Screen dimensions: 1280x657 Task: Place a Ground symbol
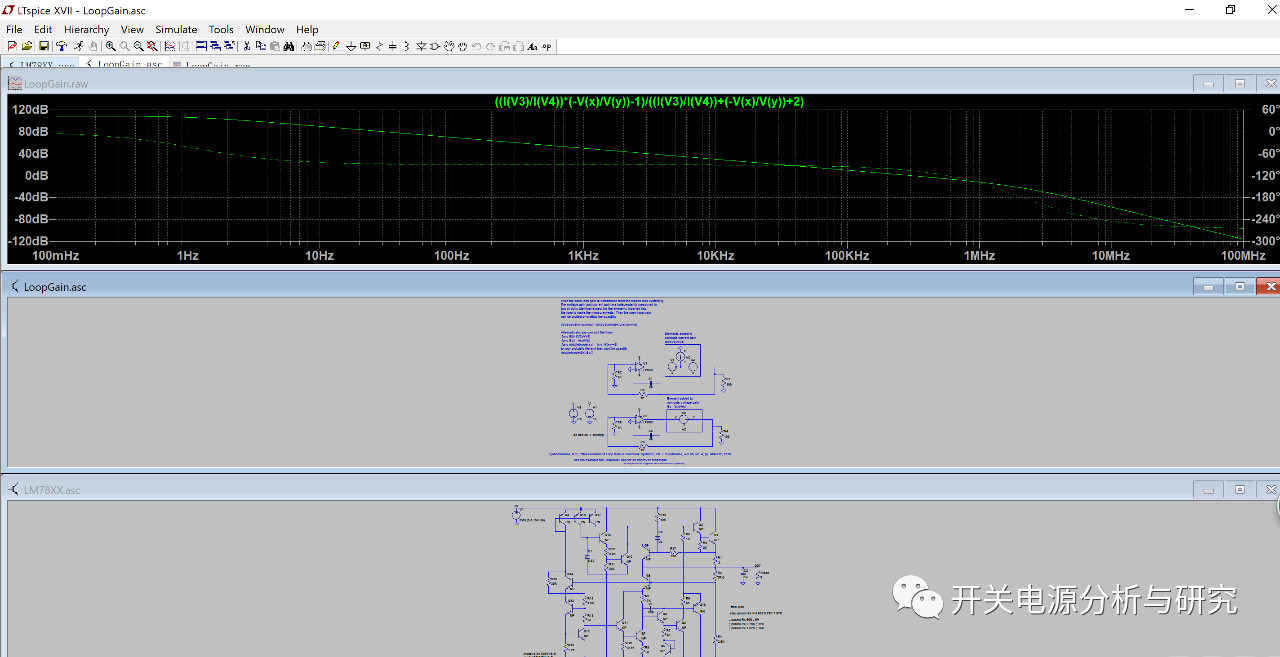point(351,46)
